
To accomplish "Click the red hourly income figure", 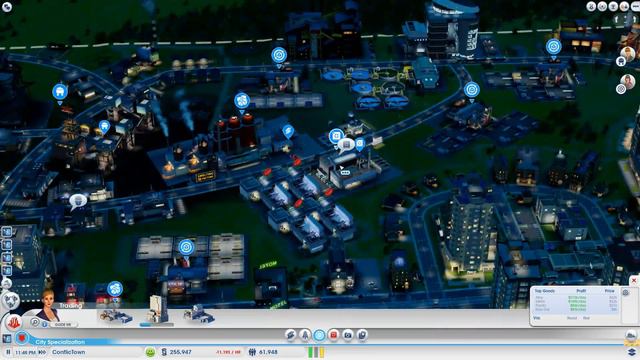I will [228, 352].
